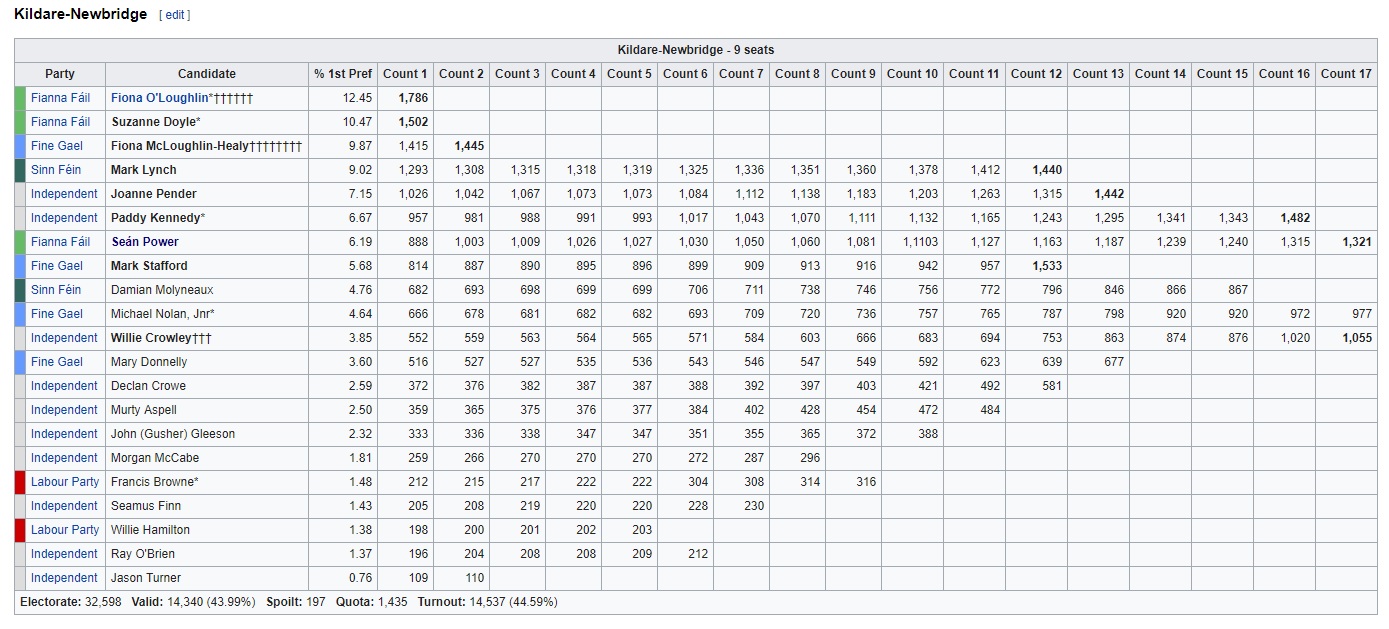
Task: Click bold 1,055 in Willie Crowley row
Action: click(x=1357, y=338)
